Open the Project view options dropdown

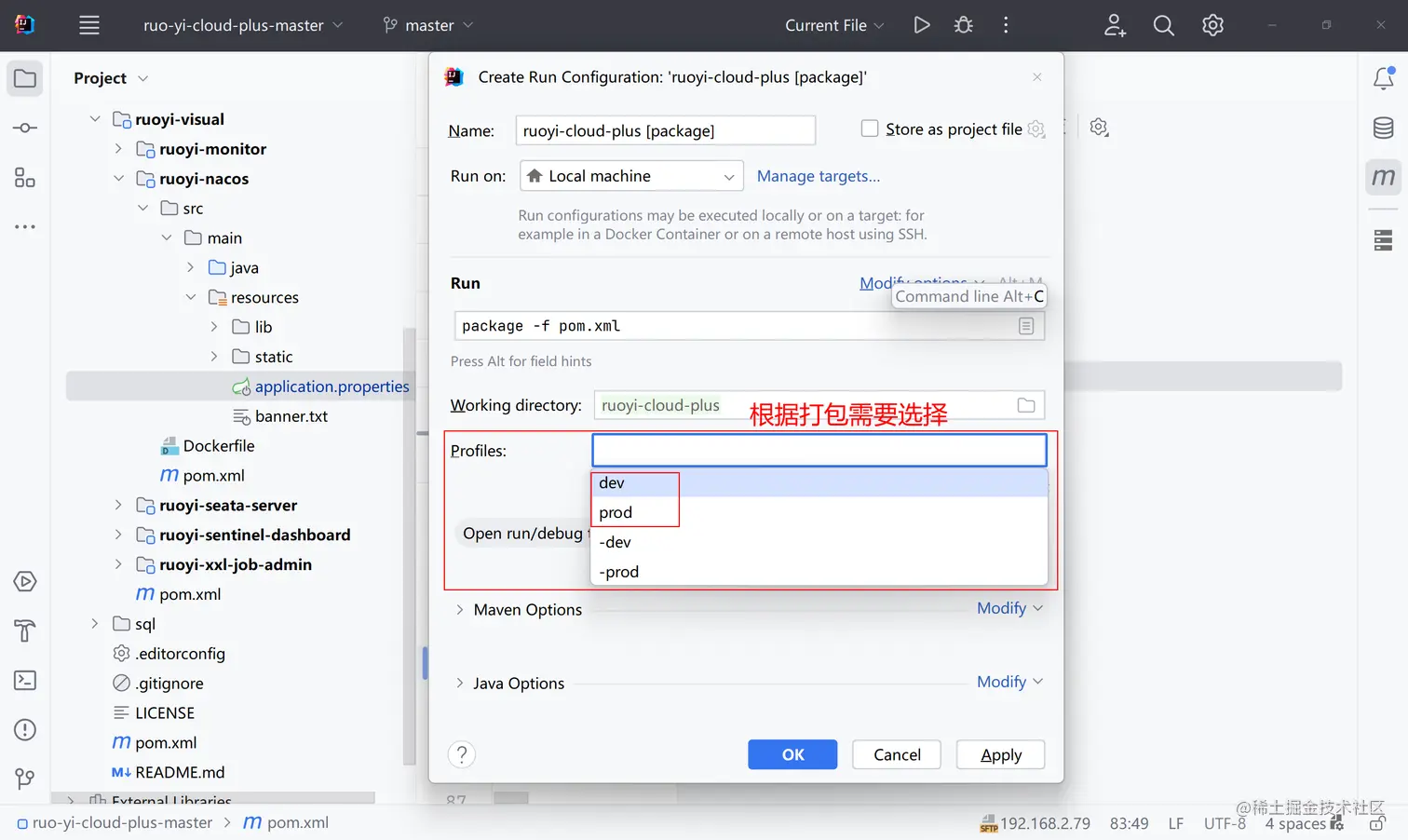142,78
